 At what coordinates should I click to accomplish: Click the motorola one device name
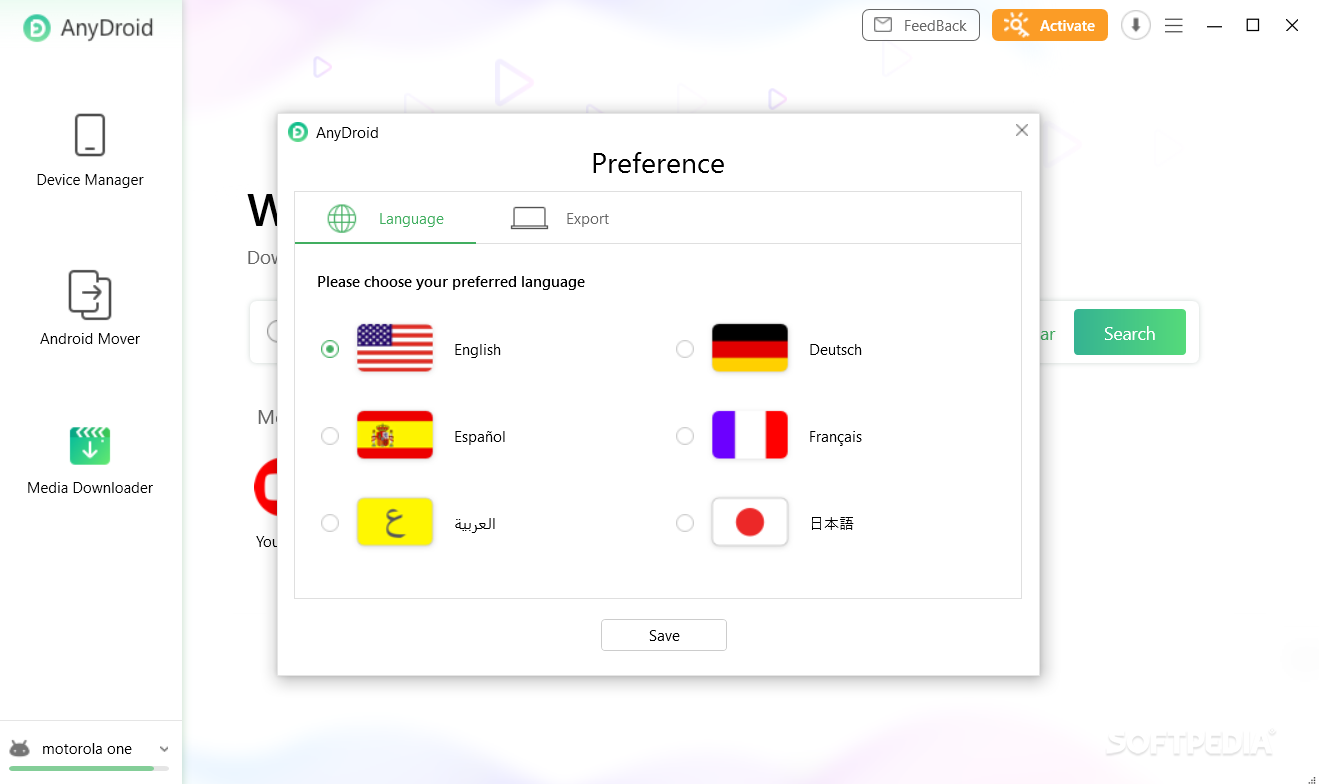[87, 749]
